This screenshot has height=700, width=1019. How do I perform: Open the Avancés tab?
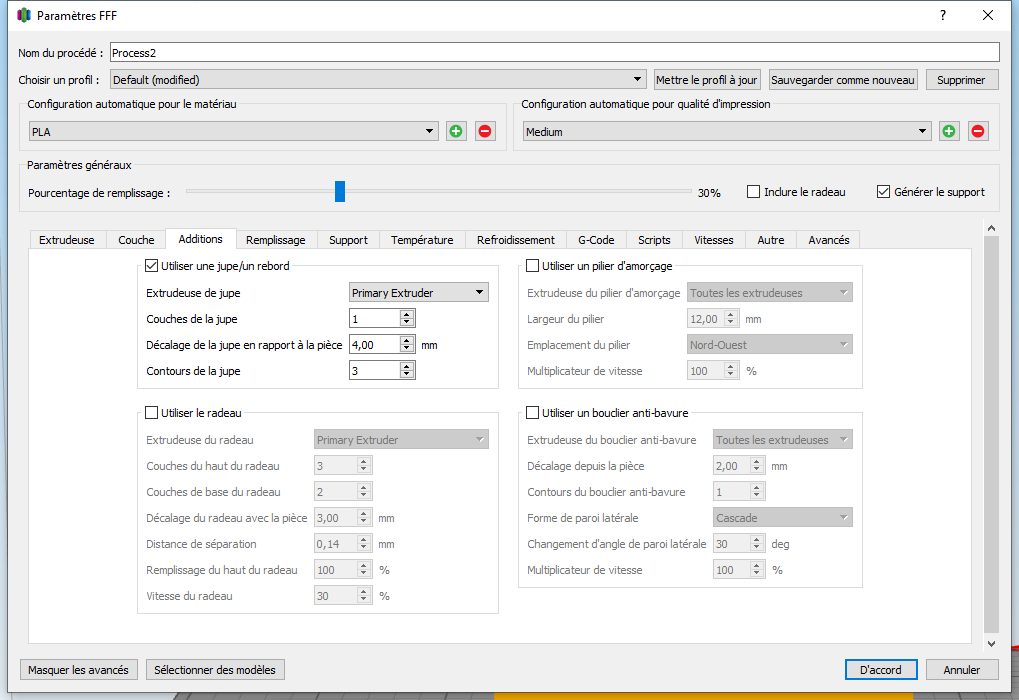tap(829, 240)
